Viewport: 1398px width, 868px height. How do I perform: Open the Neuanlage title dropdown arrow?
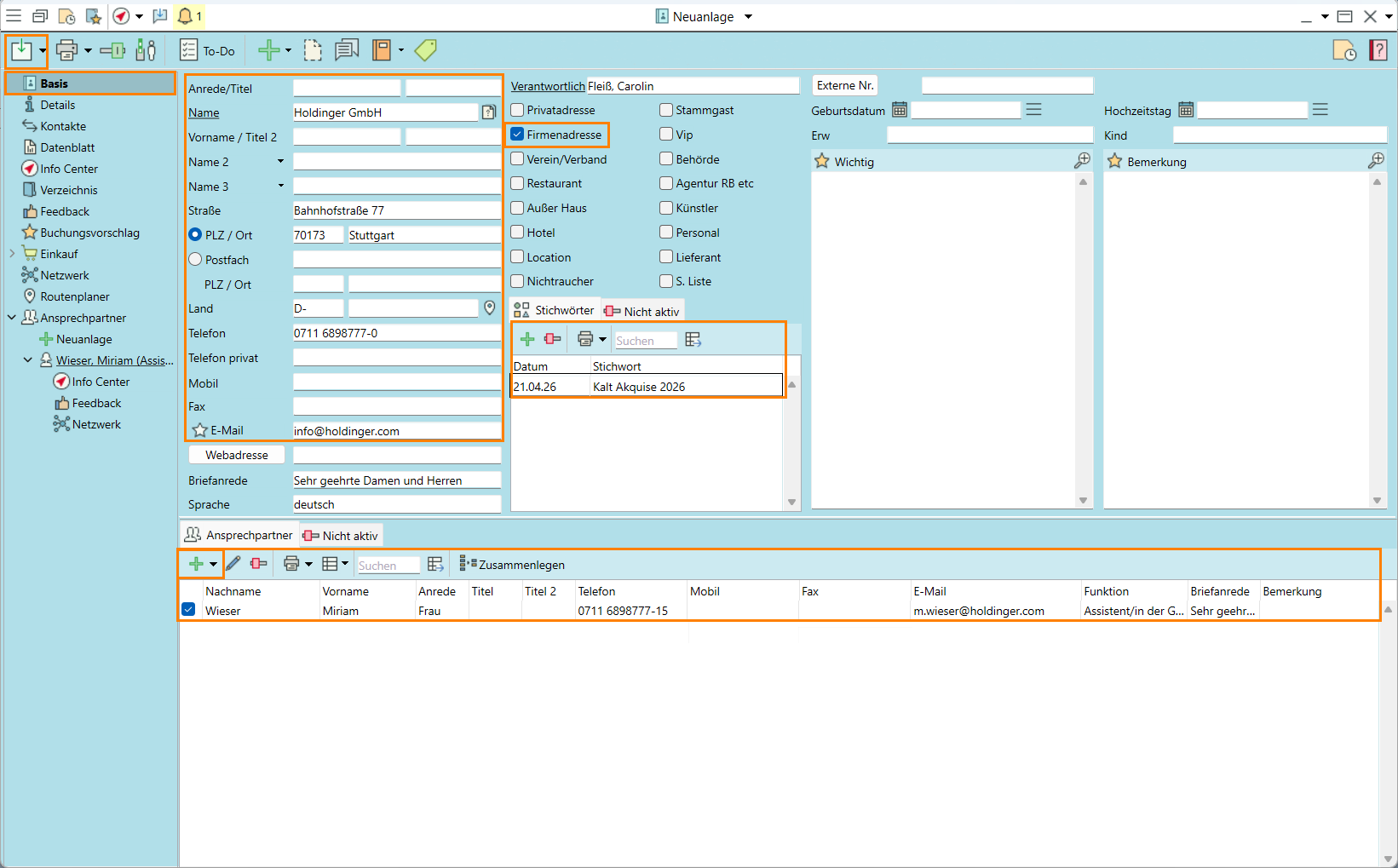point(748,16)
